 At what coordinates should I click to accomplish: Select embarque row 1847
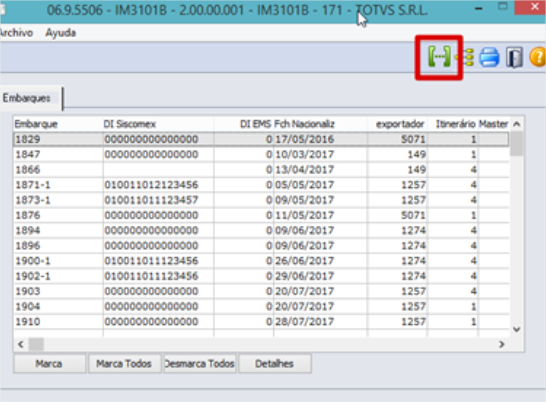(x=261, y=154)
